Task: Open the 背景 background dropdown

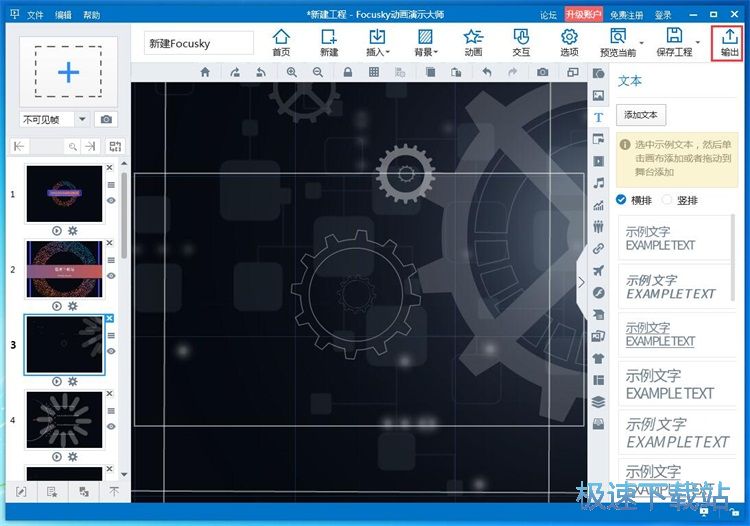Action: [x=426, y=43]
